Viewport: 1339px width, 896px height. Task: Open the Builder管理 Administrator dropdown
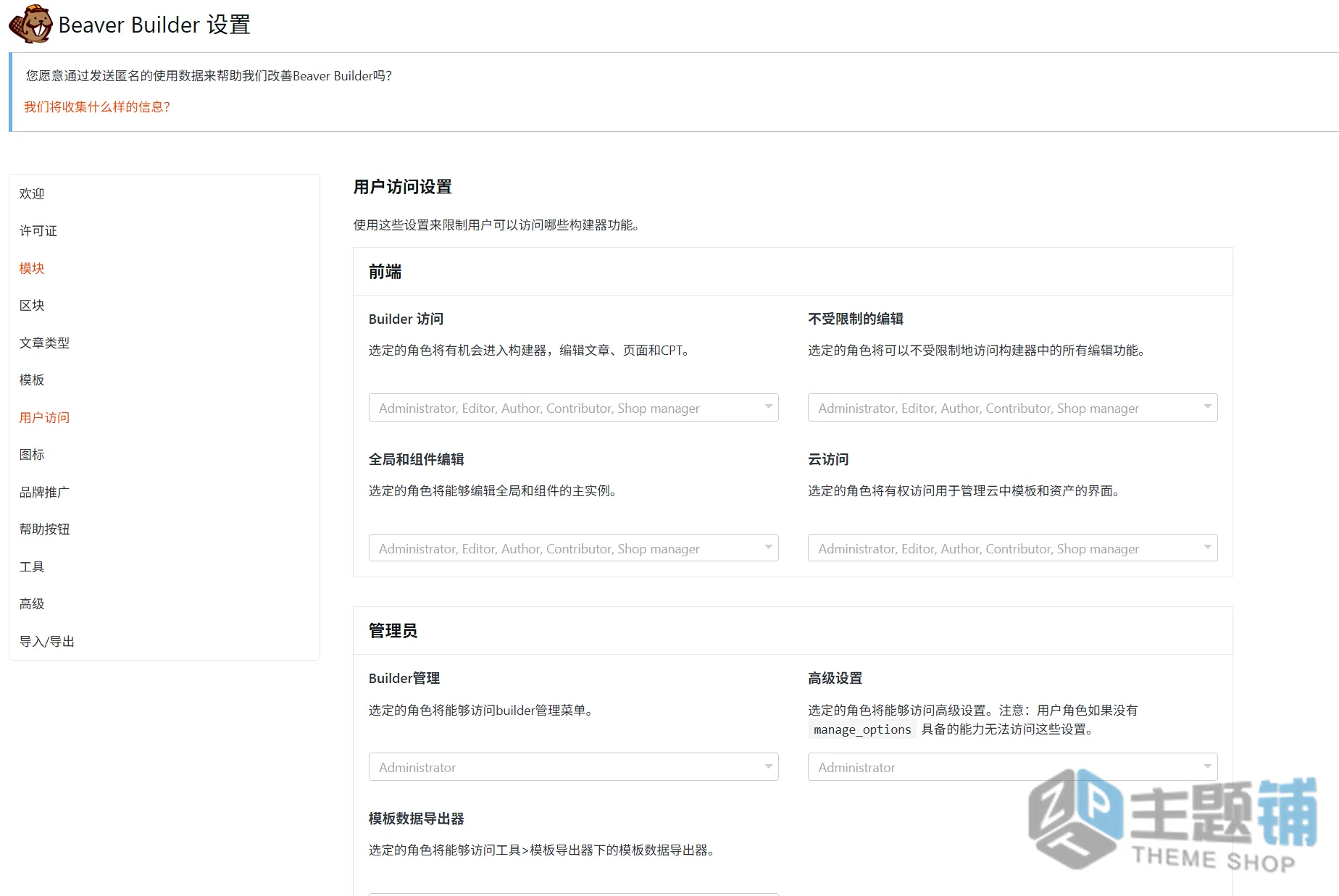(573, 767)
